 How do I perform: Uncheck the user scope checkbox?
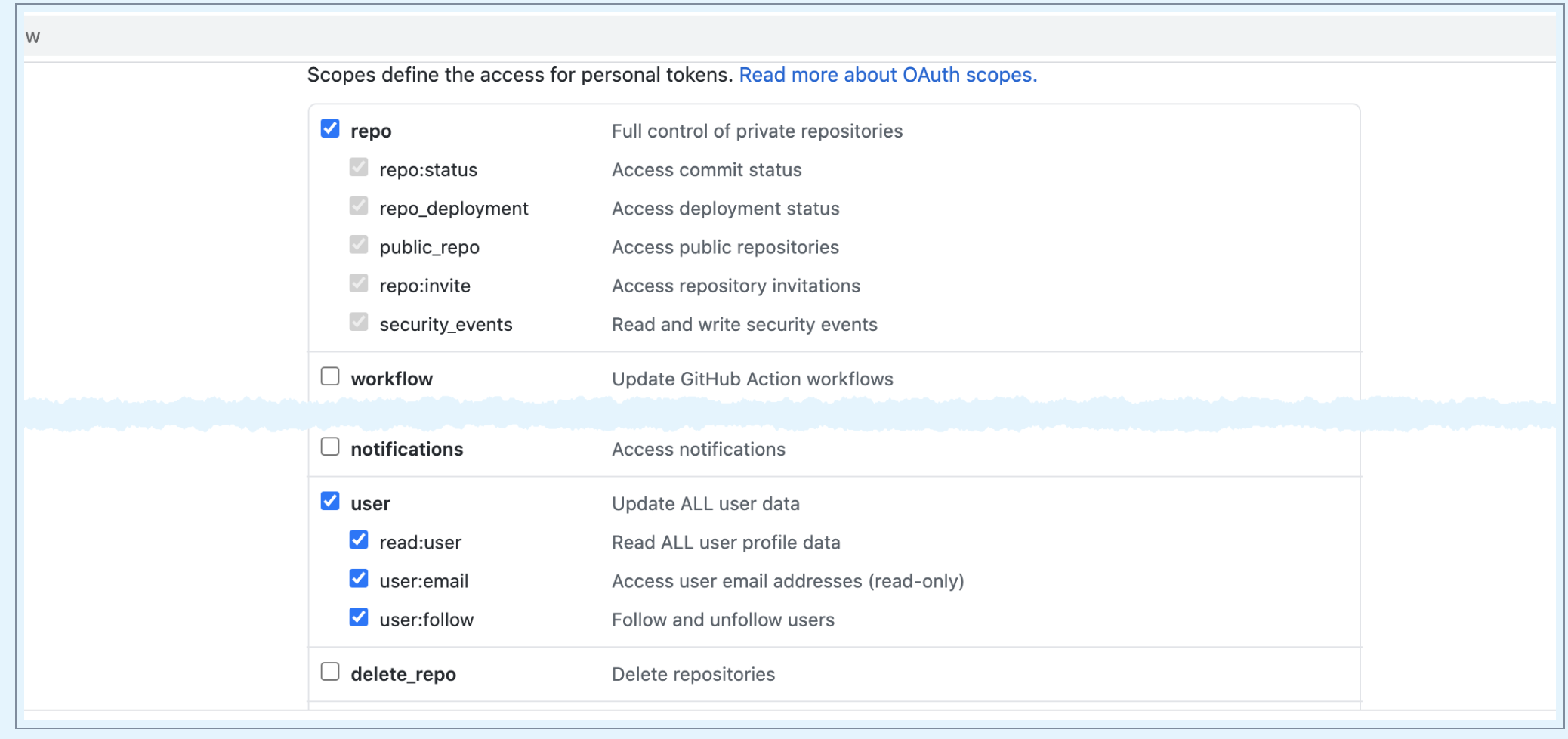point(330,501)
